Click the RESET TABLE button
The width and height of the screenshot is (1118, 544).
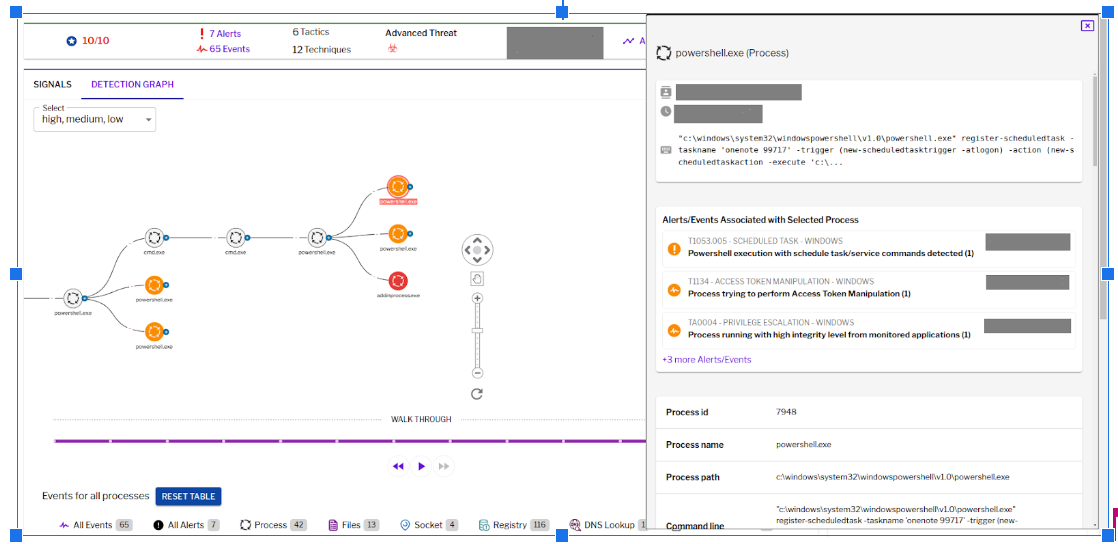click(x=189, y=496)
